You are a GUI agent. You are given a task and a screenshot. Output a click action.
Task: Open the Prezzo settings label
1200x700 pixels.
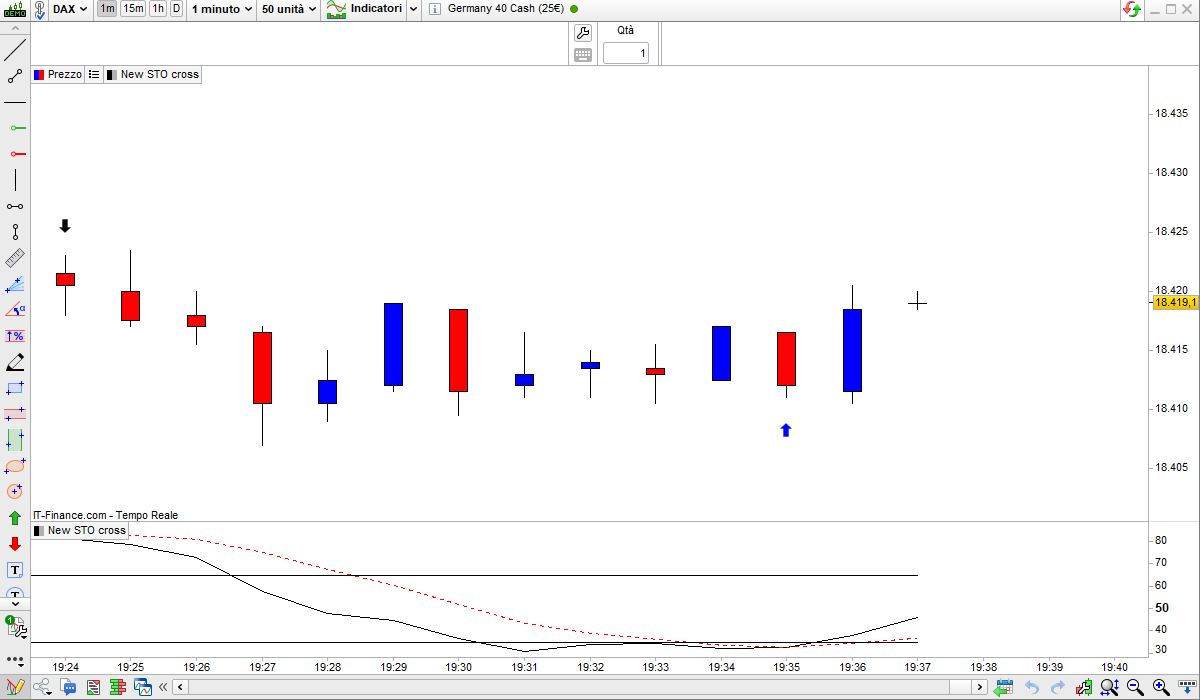[57, 74]
